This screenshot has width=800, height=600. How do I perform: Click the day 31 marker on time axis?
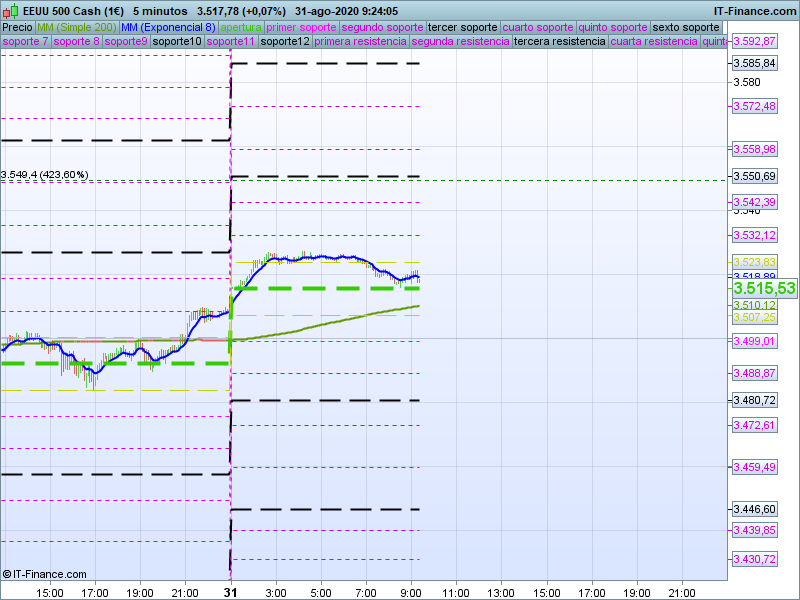pyautogui.click(x=231, y=592)
